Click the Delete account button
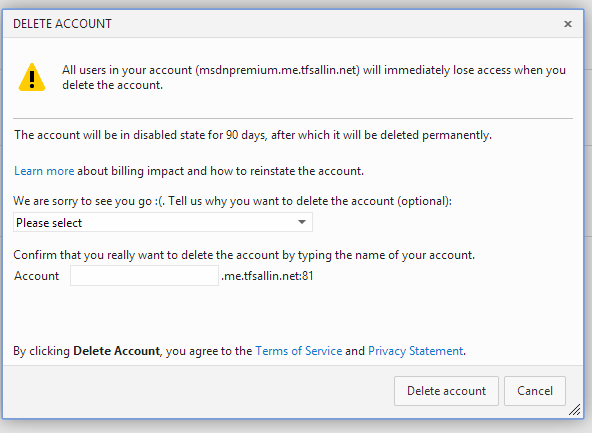The width and height of the screenshot is (592, 433). (446, 391)
